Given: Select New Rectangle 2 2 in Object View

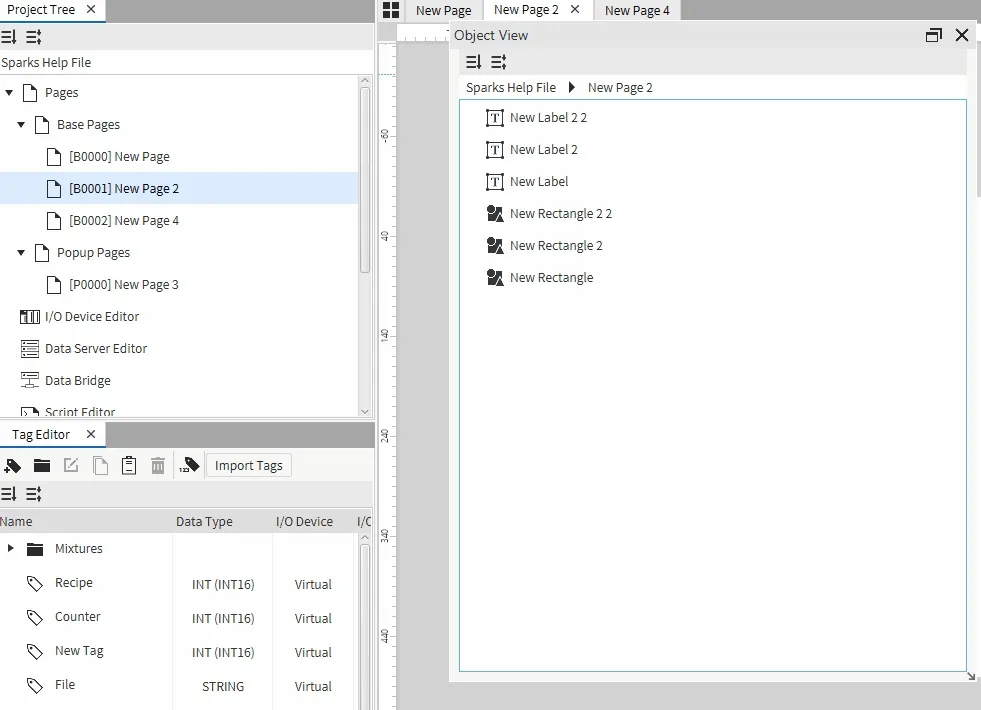Looking at the screenshot, I should [560, 214].
